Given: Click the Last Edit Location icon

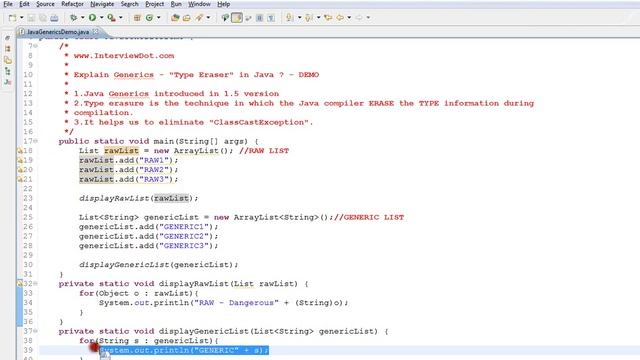Looking at the screenshot, I should (328, 18).
